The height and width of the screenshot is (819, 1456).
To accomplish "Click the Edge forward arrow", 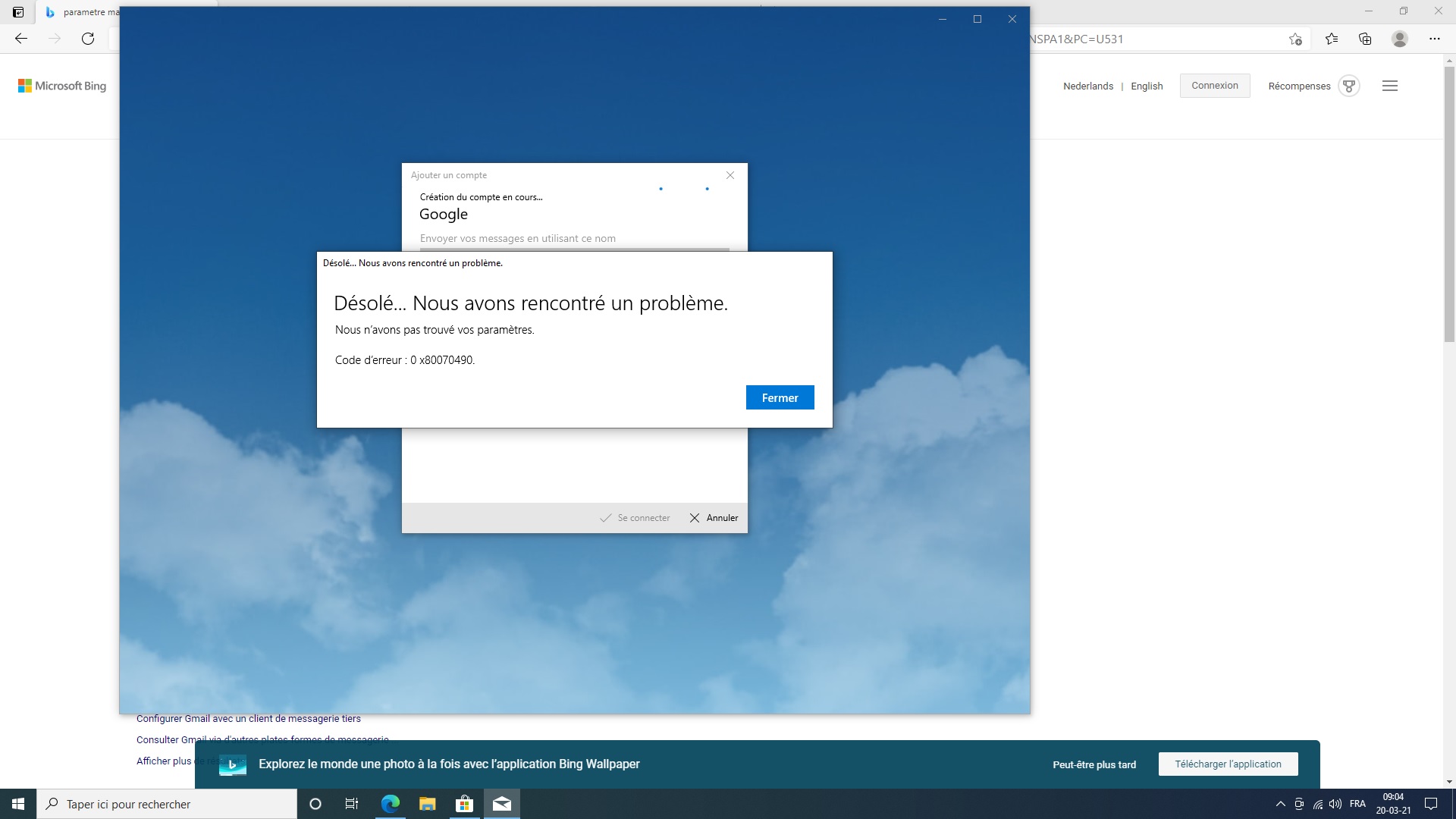I will point(55,39).
